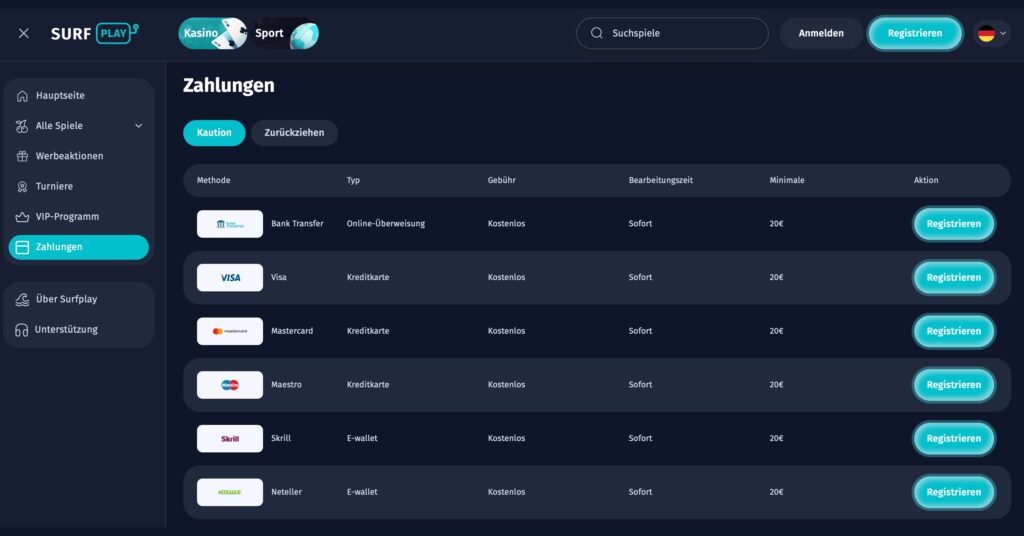Click the Bearbeitungszeit column header

[x=660, y=180]
